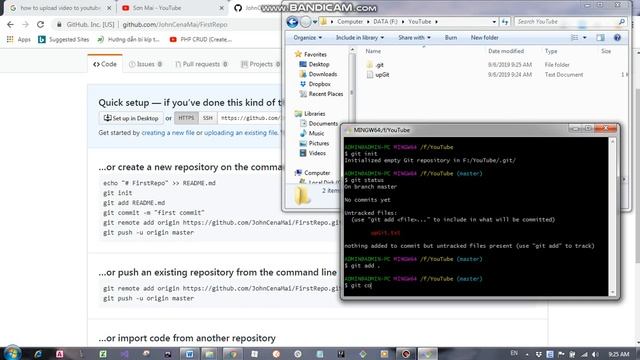Open the Pull requests tab
The image size is (640, 360).
(x=201, y=64)
